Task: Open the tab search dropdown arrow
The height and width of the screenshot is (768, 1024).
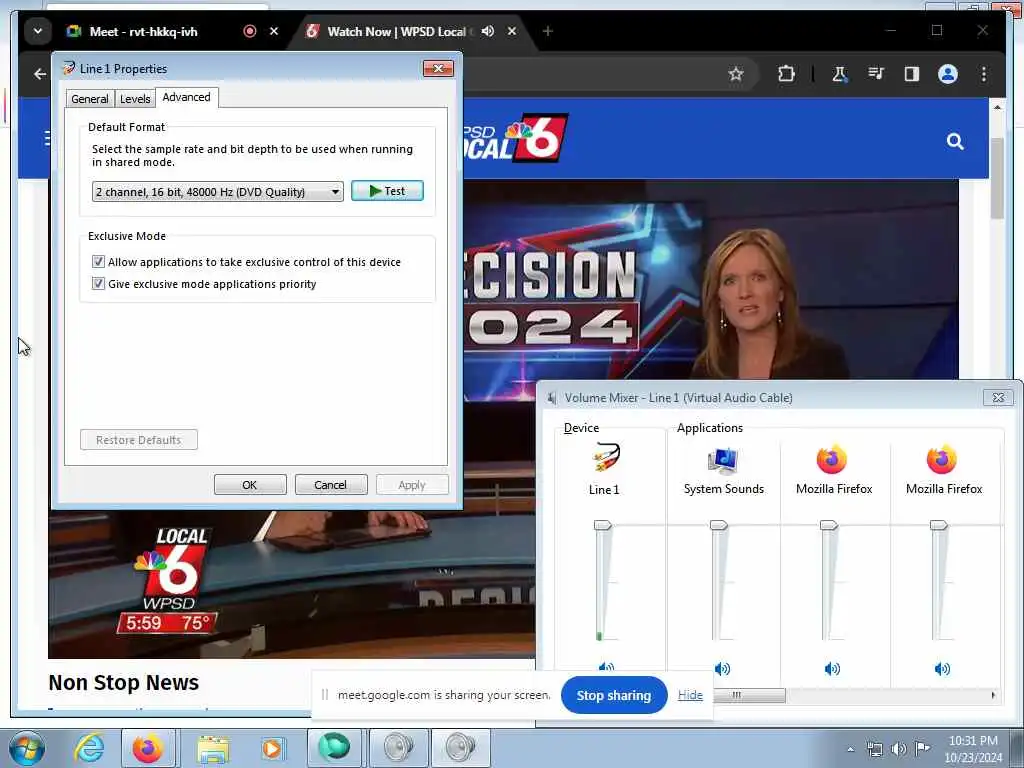Action: [x=38, y=31]
